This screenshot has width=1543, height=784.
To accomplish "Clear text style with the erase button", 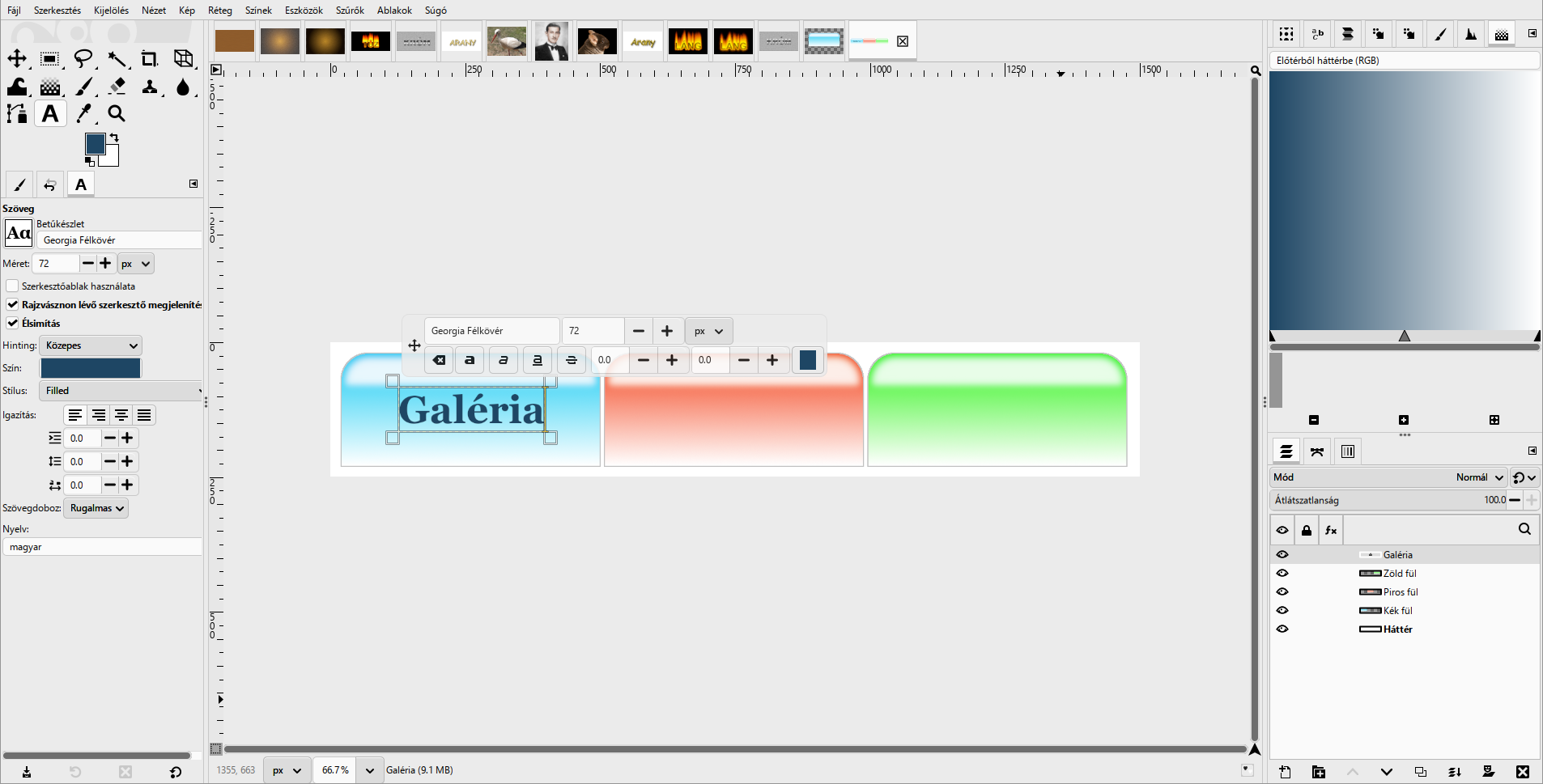I will tap(439, 360).
